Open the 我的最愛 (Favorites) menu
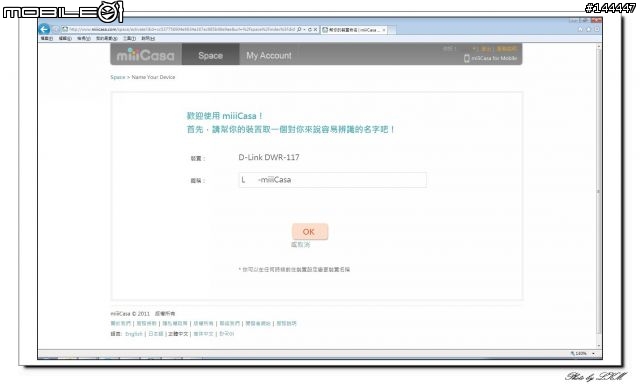This screenshot has width=640, height=388. click(x=107, y=38)
